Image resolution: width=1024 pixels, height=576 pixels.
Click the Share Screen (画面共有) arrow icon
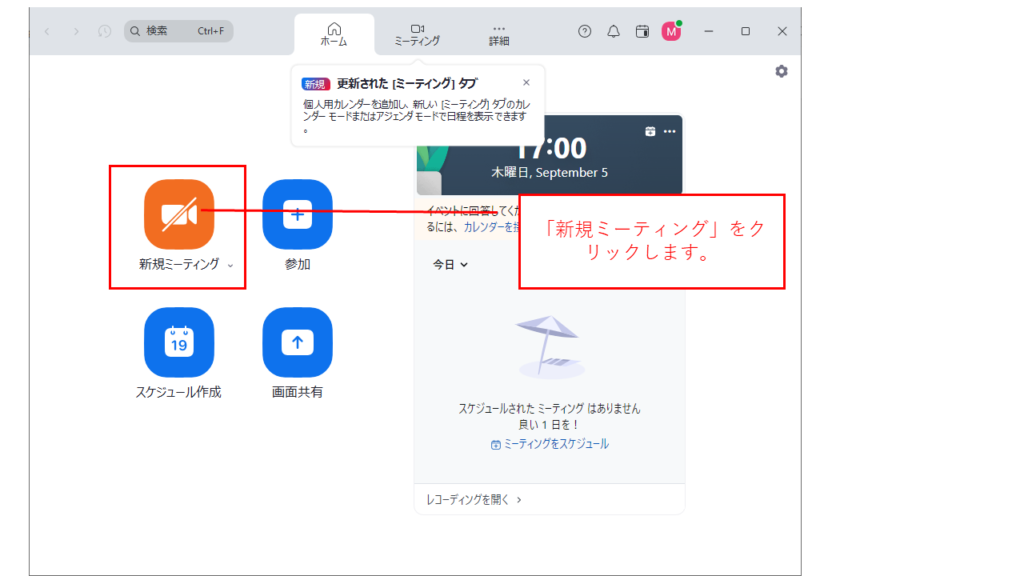tap(297, 342)
